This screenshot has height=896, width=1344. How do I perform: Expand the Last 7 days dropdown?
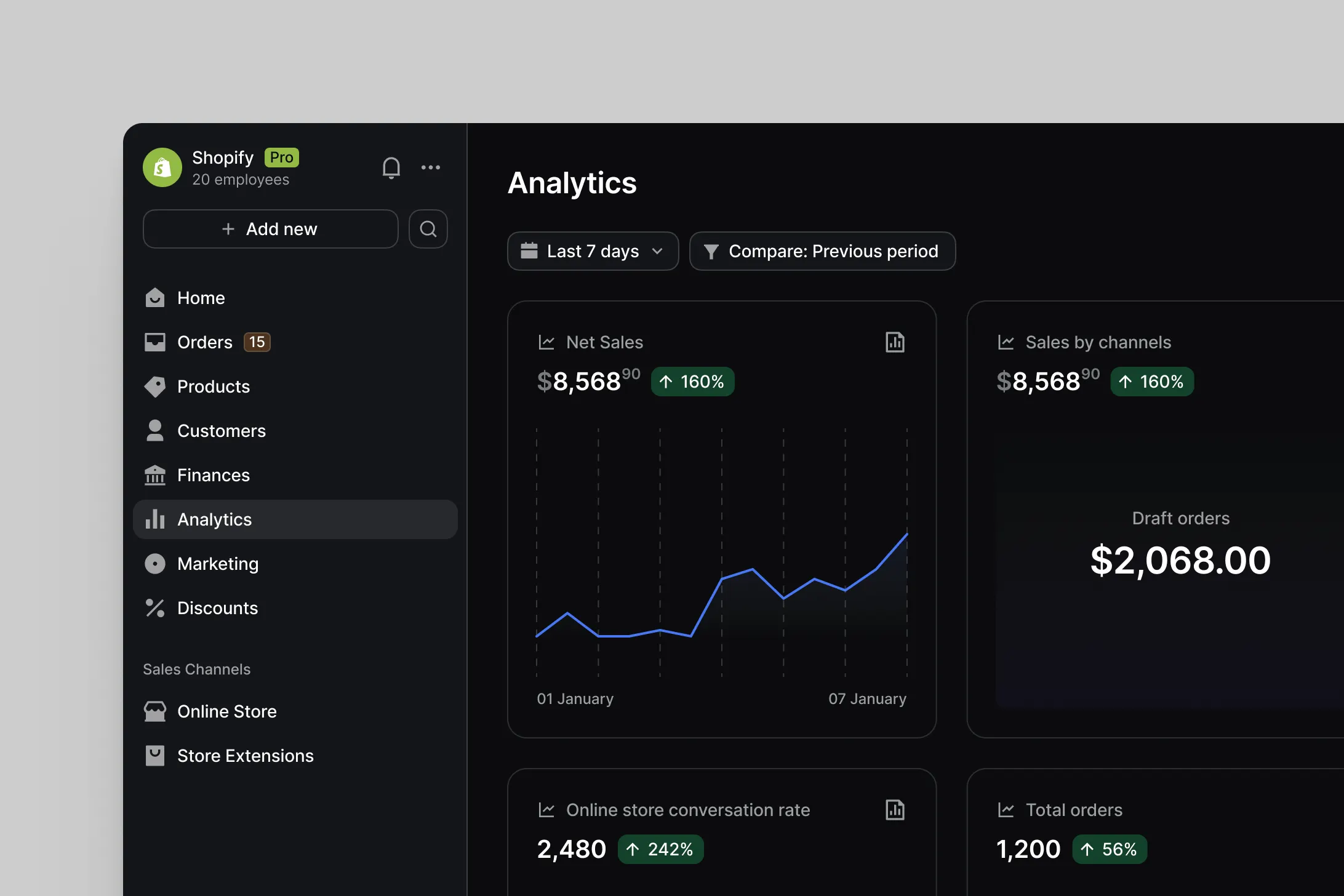(593, 251)
